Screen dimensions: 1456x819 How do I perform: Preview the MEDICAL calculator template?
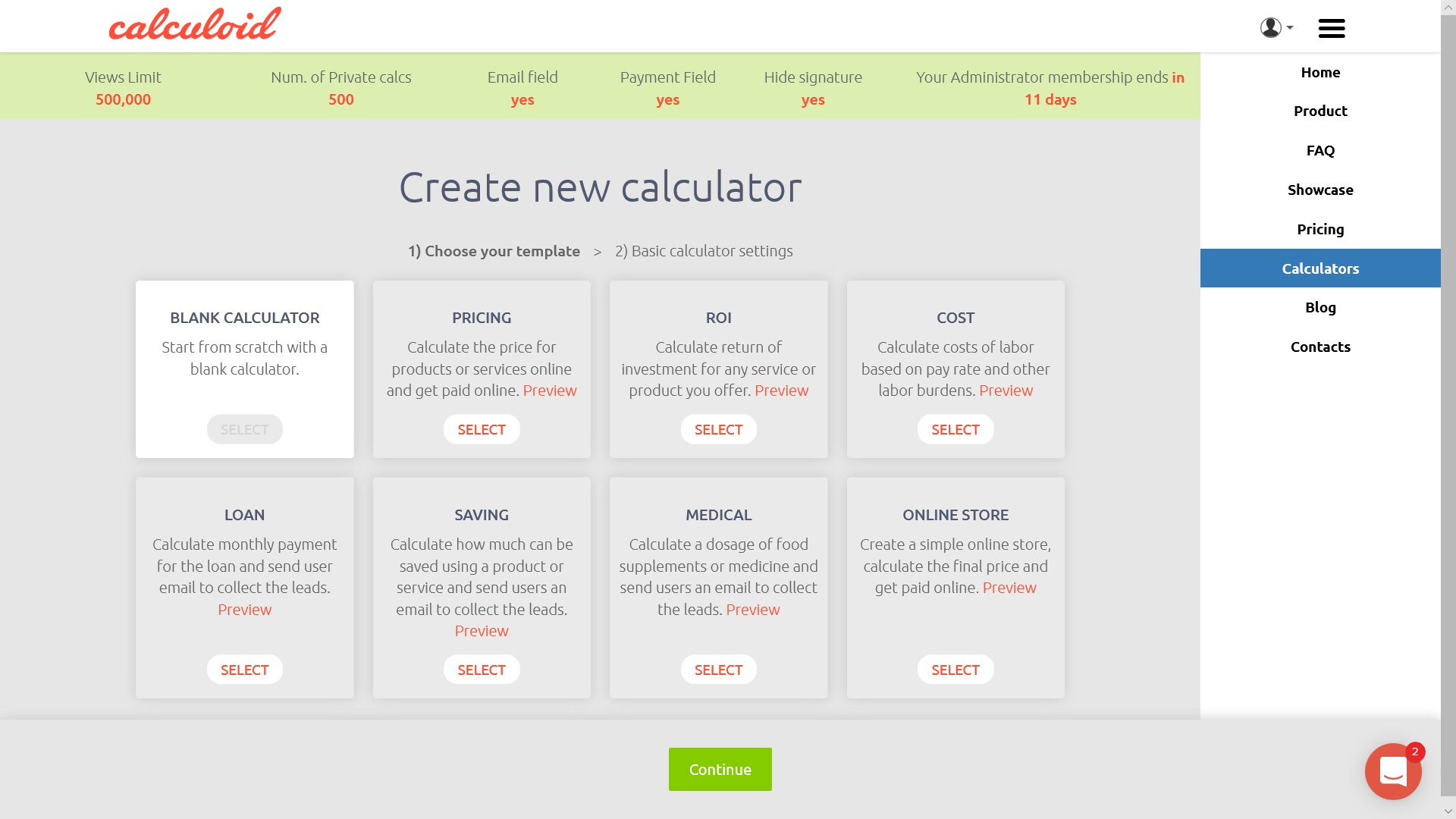point(752,608)
